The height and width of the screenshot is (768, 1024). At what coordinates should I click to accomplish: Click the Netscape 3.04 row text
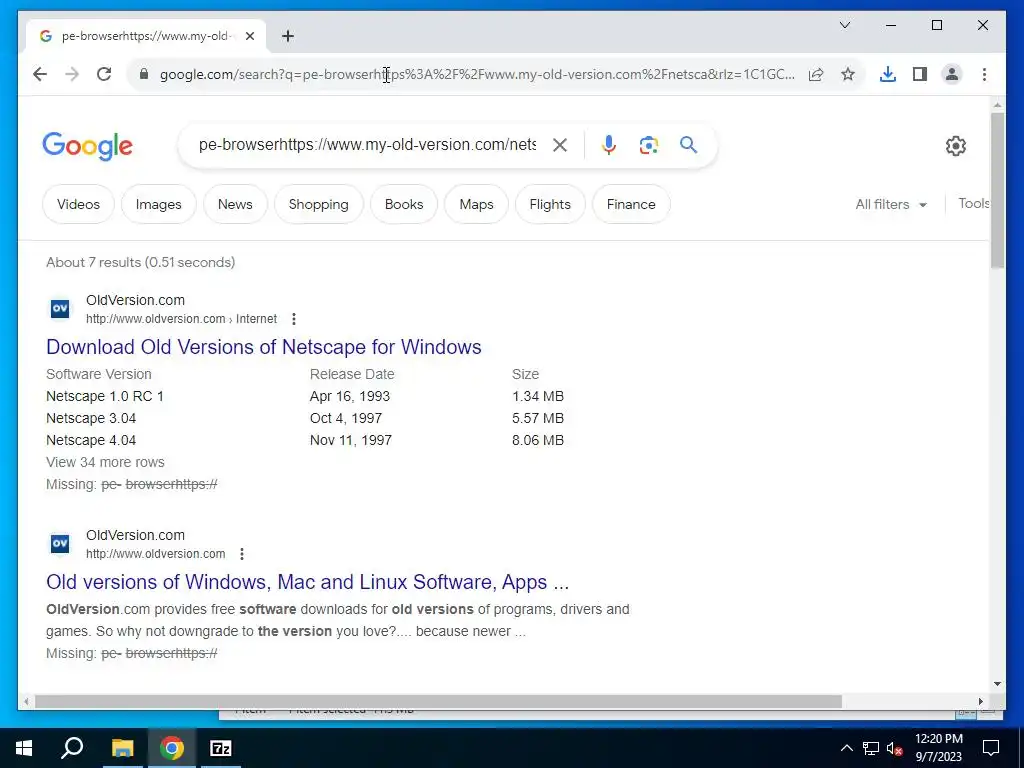(91, 418)
